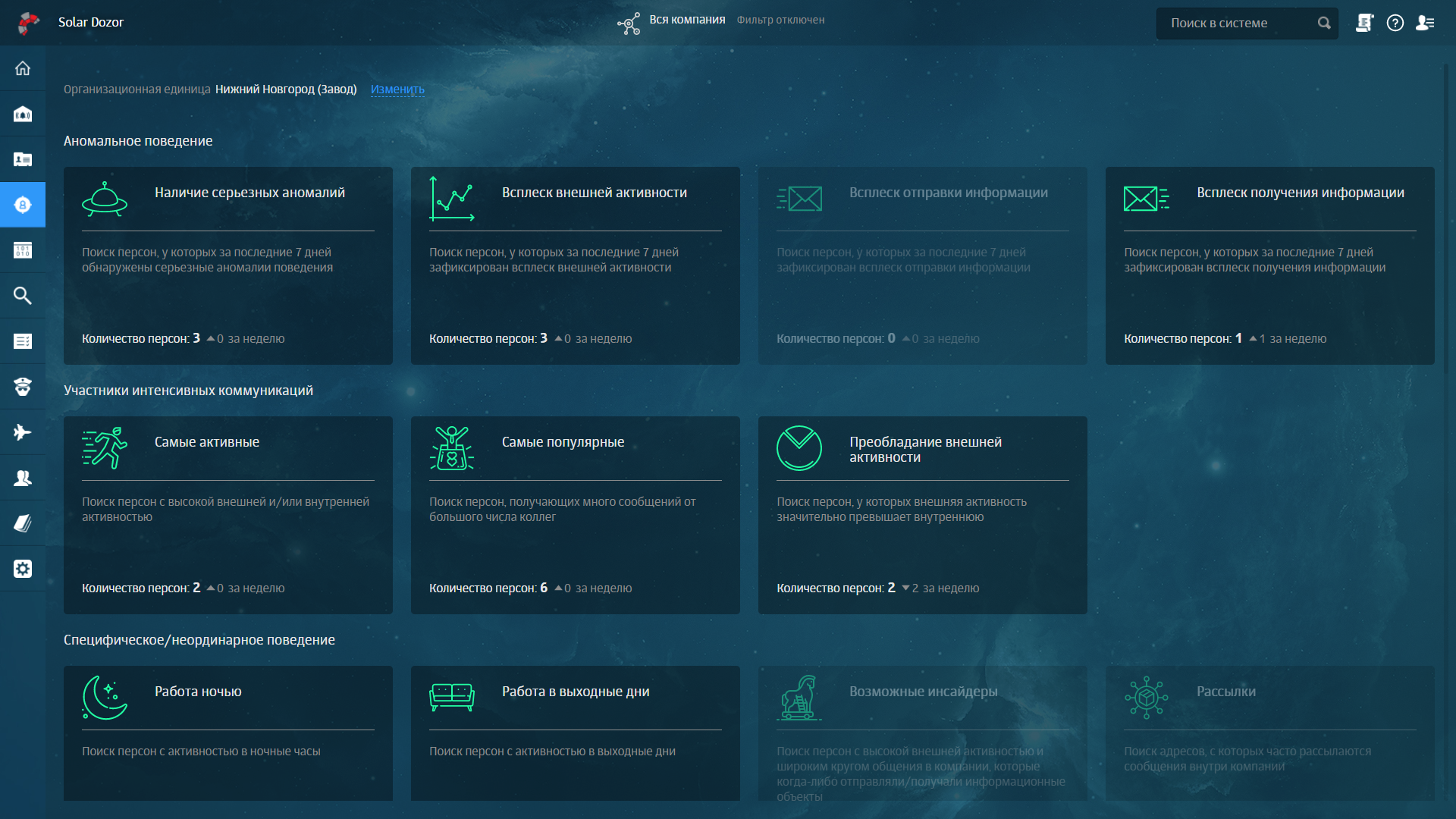Open the binary data icon in sidebar
The height and width of the screenshot is (819, 1456).
pos(23,250)
